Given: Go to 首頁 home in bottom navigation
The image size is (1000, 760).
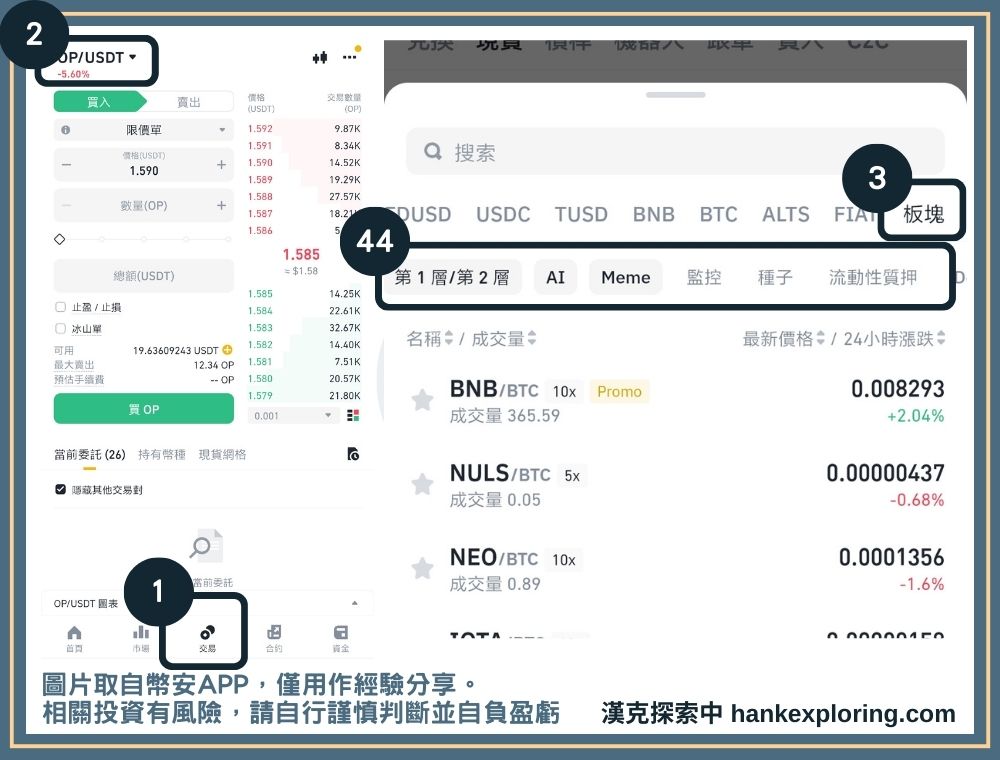Looking at the screenshot, I should tap(74, 638).
